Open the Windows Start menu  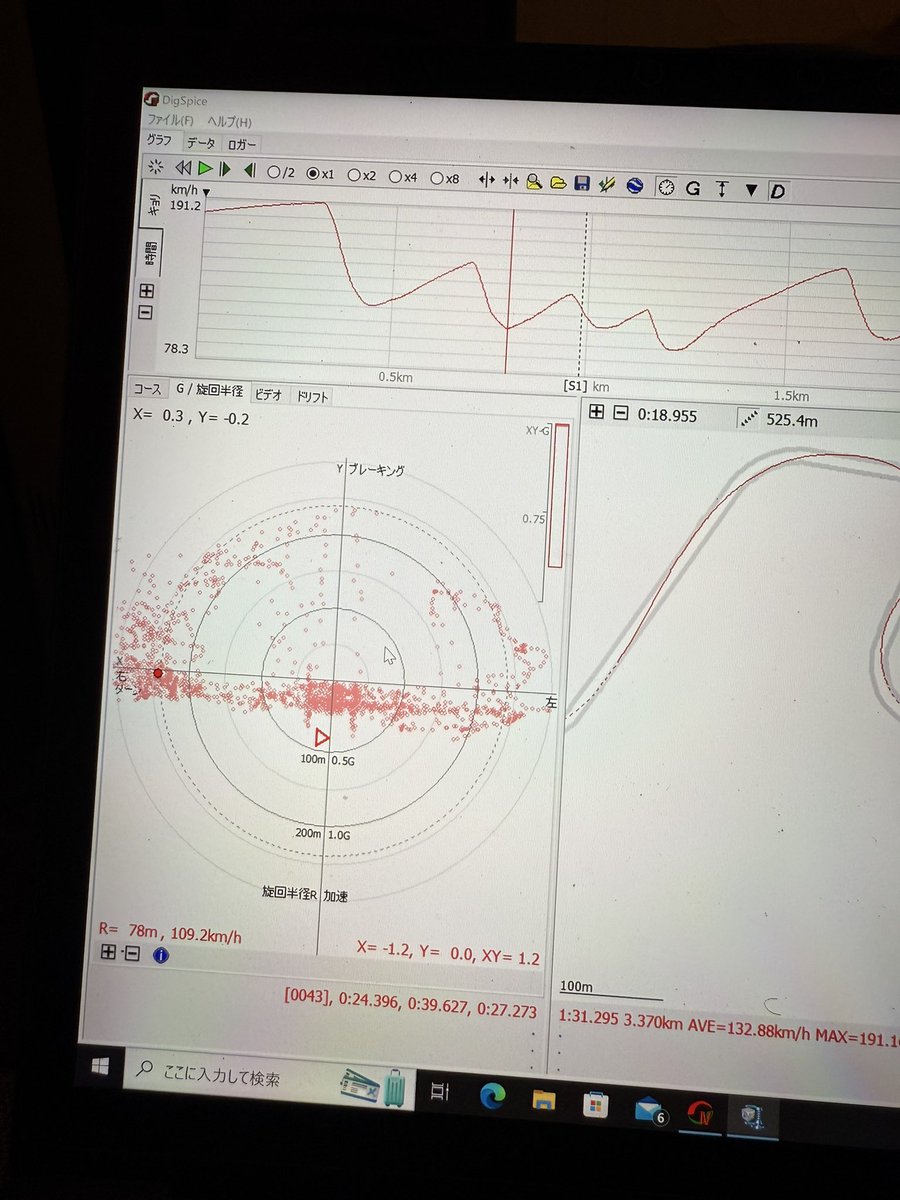(x=100, y=1067)
